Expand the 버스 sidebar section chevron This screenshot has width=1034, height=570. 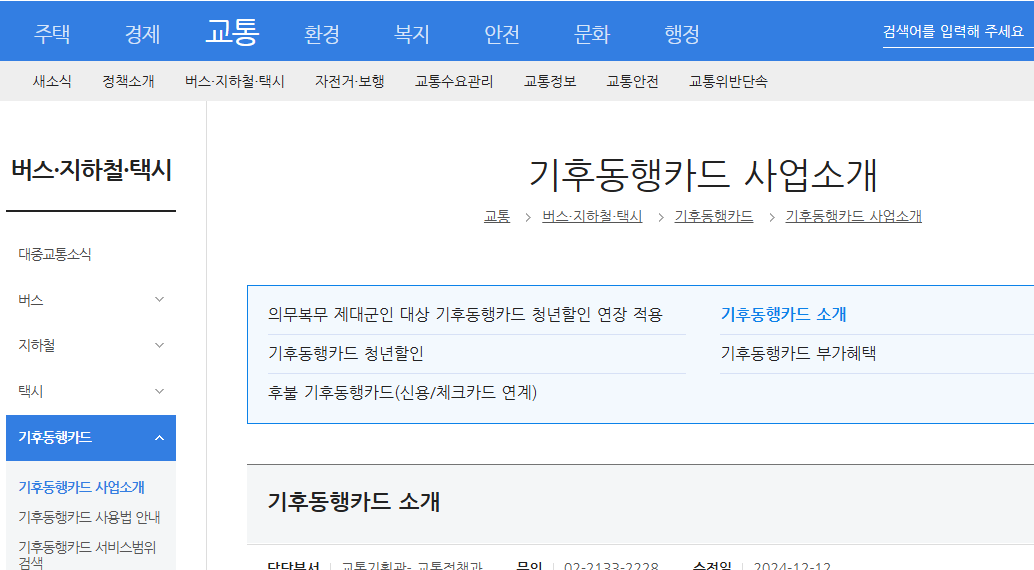159,300
